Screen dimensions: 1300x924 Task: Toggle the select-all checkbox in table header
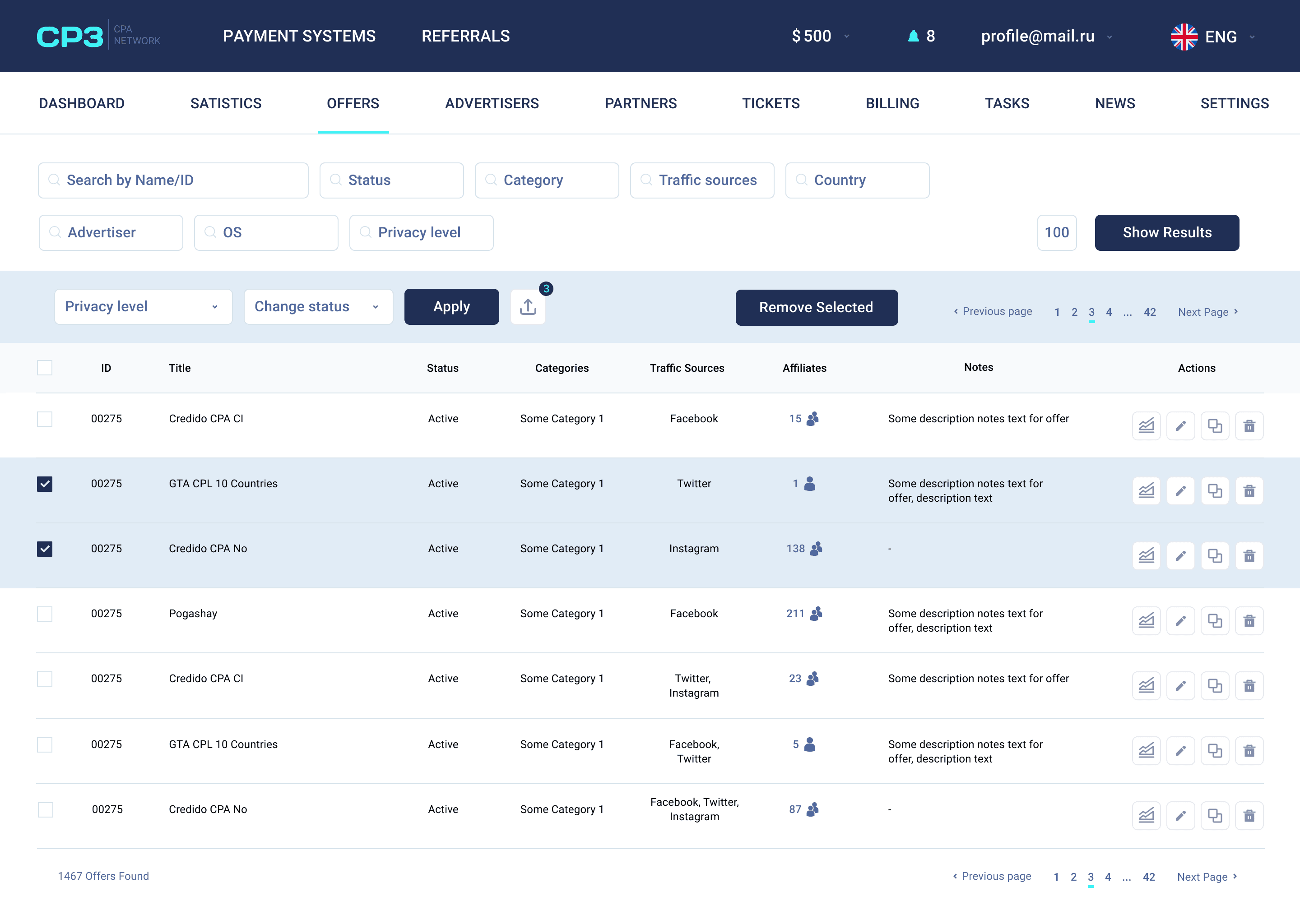pos(44,368)
